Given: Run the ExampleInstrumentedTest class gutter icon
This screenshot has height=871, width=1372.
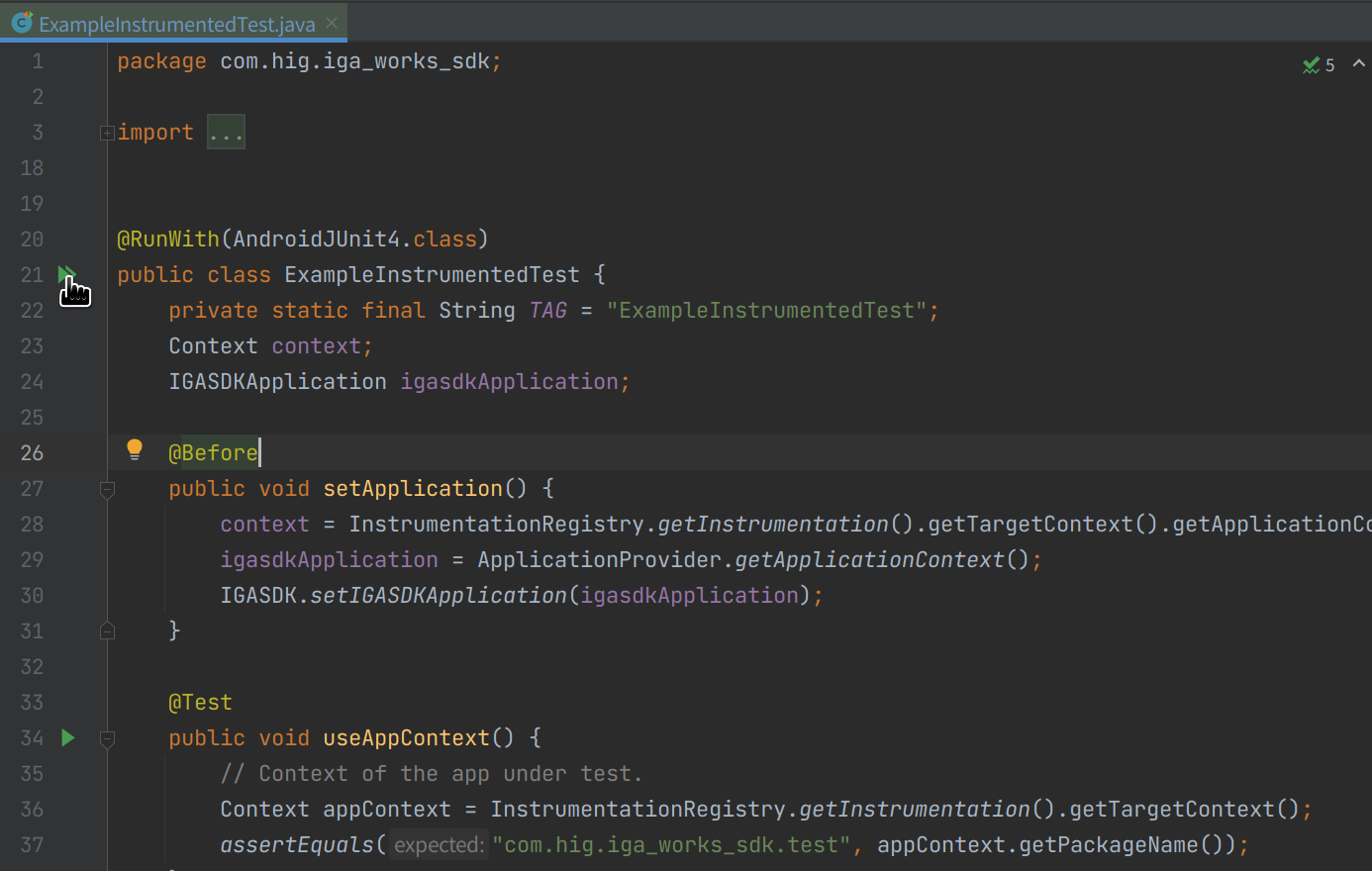Looking at the screenshot, I should pos(66,274).
